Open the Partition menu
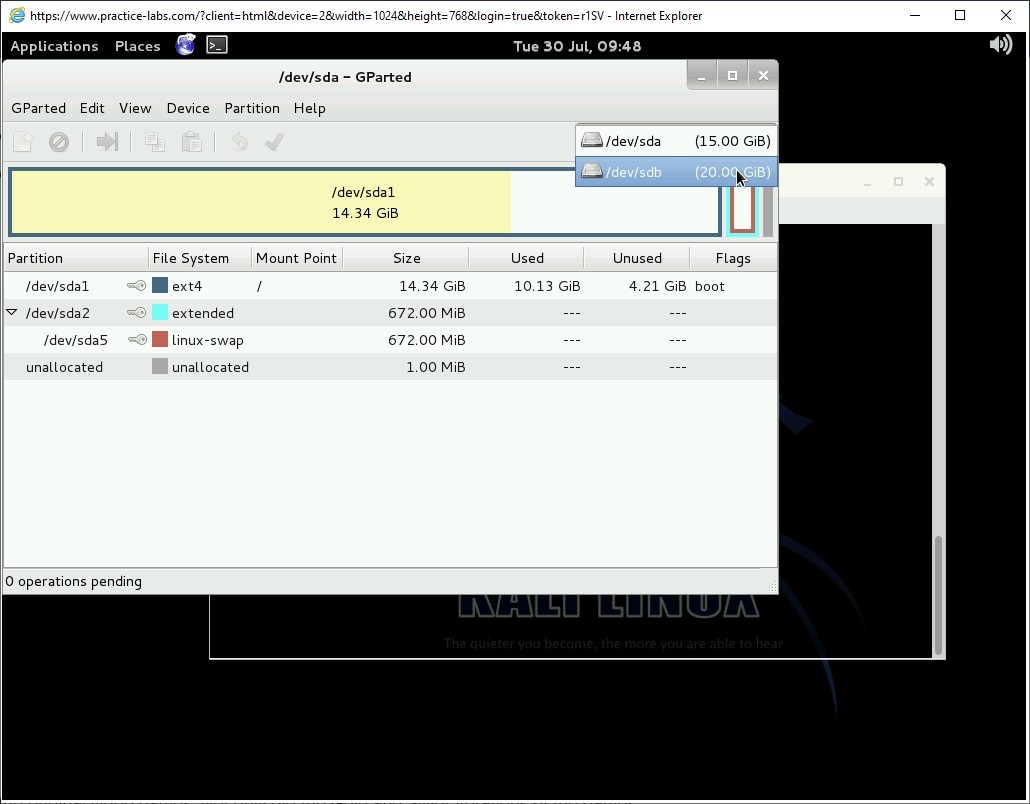Viewport: 1030px width, 804px height. (251, 108)
